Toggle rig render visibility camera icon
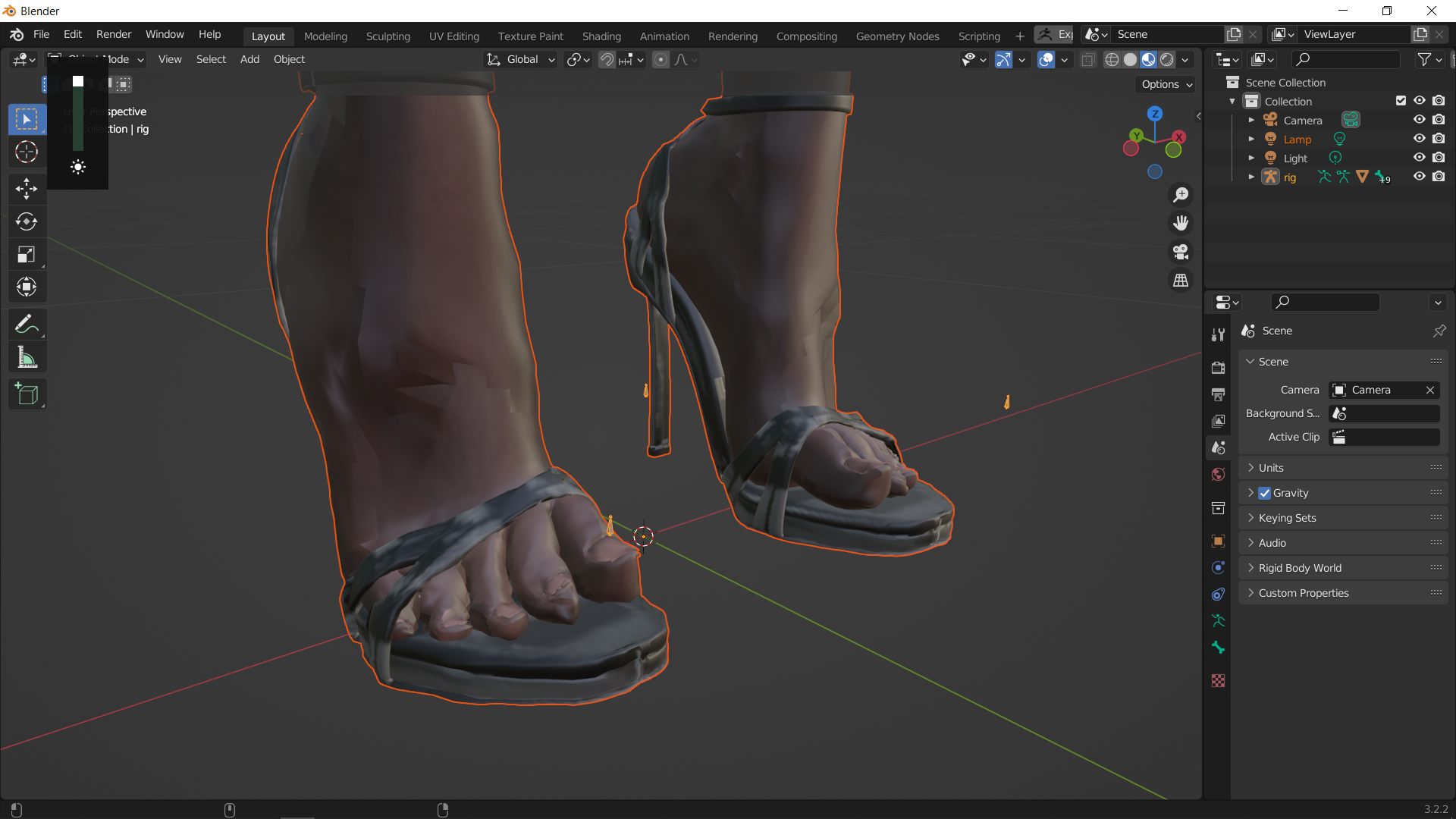Screen dimensions: 1456x819 pyautogui.click(x=1439, y=177)
